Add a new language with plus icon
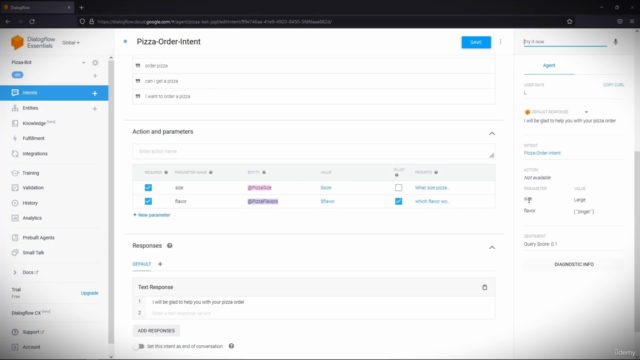The width and height of the screenshot is (640, 360). point(95,76)
